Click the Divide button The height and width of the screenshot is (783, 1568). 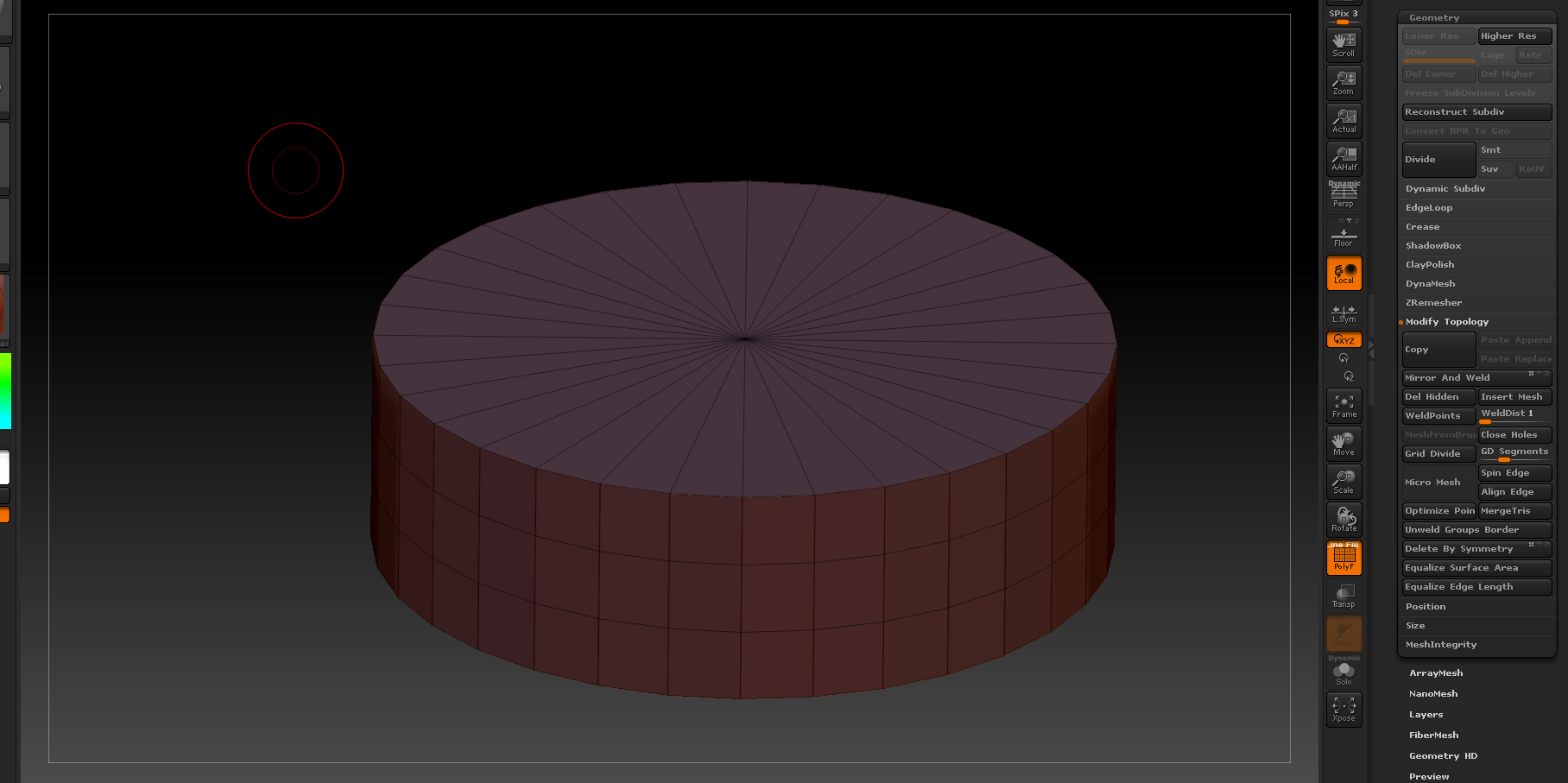point(1438,160)
